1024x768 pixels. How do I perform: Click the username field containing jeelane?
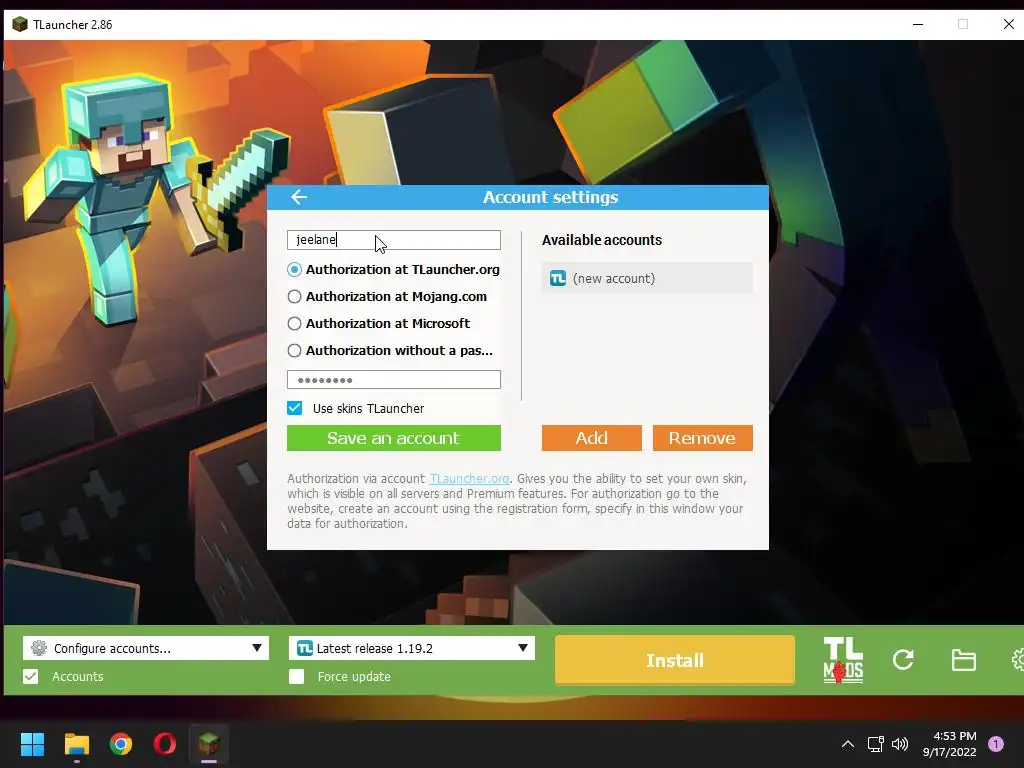(394, 240)
